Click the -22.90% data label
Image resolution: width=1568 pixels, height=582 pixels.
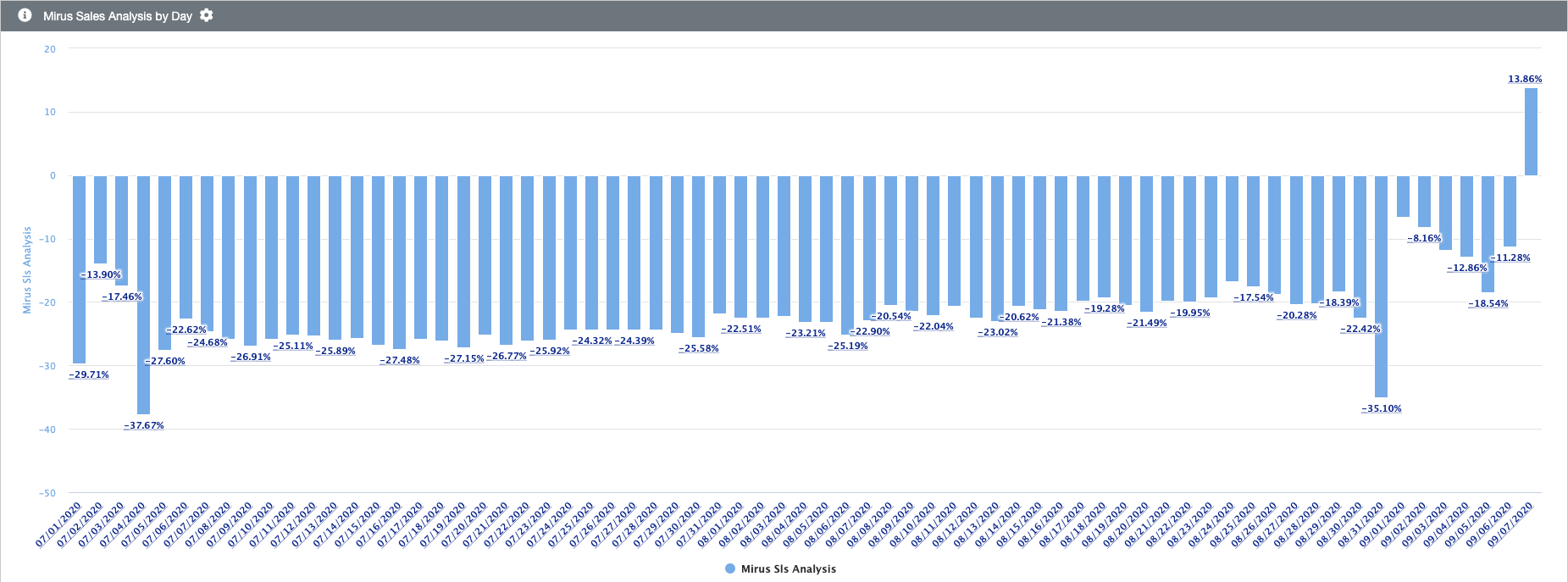(x=870, y=331)
